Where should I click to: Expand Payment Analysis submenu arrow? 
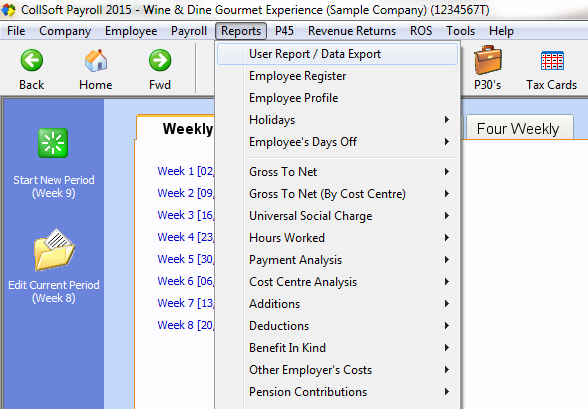click(447, 259)
